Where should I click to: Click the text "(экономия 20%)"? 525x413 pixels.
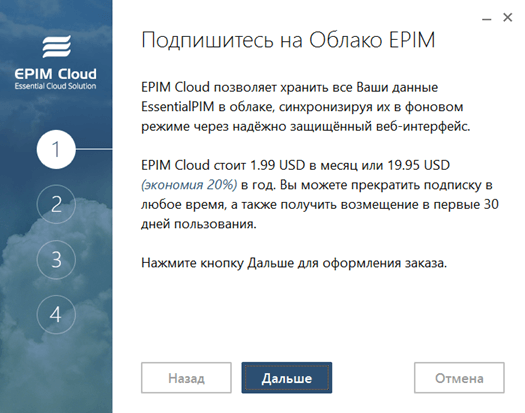click(189, 185)
